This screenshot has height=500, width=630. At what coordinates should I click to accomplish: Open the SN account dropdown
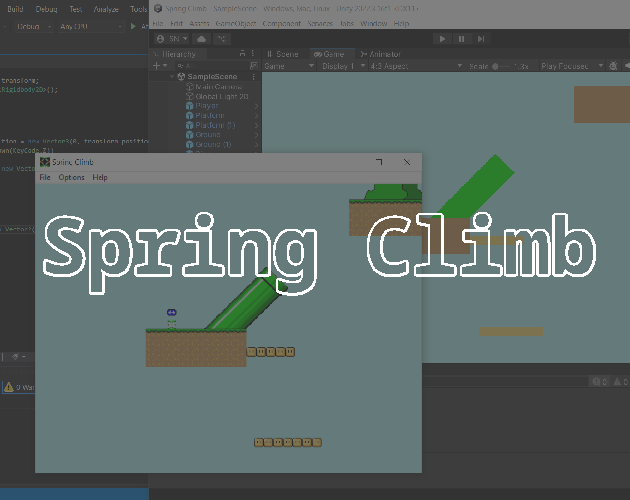coord(172,39)
